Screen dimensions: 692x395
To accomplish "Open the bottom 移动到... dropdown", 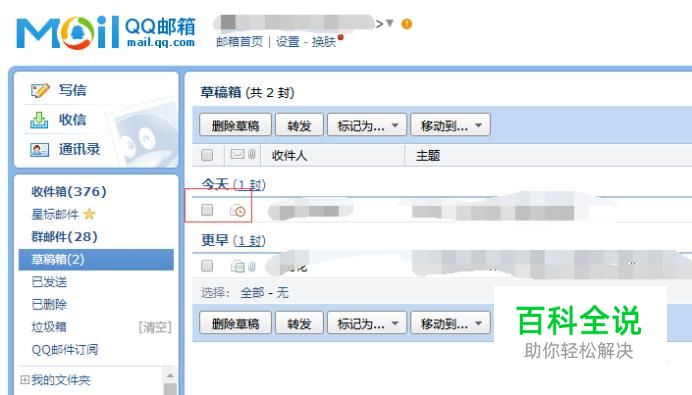I will [x=450, y=324].
